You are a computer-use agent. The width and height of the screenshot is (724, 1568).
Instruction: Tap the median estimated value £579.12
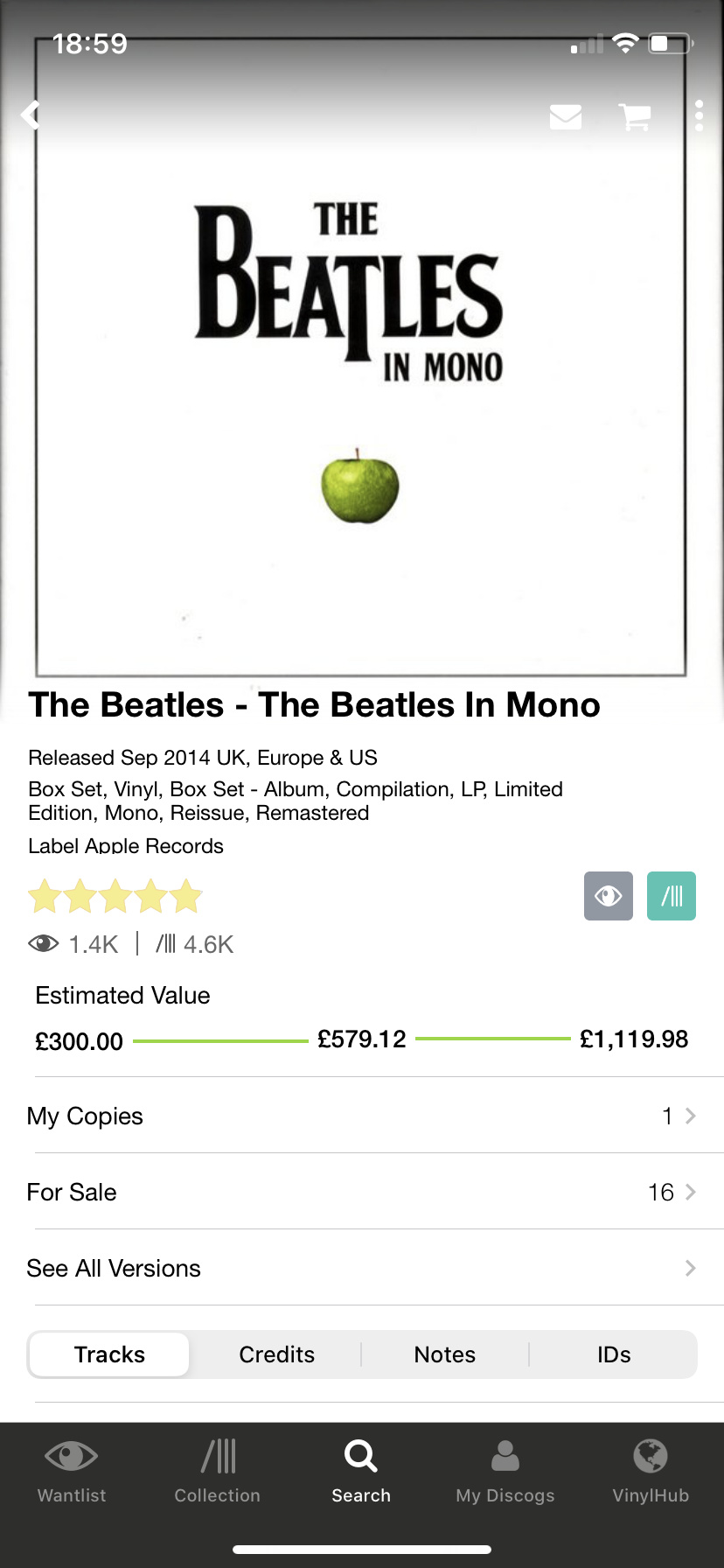[362, 1039]
